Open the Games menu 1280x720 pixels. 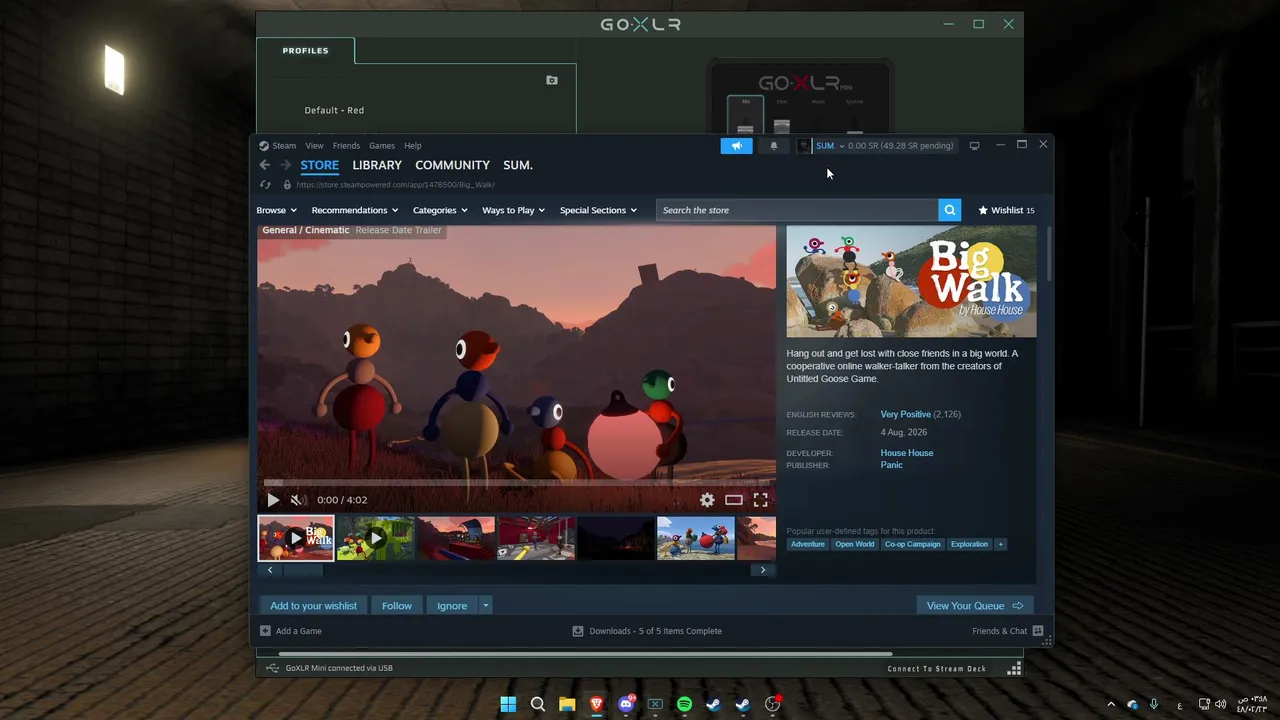(x=382, y=146)
